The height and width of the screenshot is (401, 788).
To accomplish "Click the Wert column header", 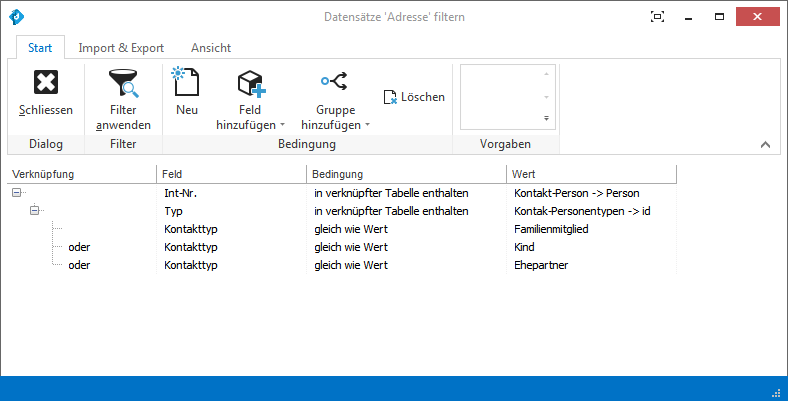I will click(592, 174).
